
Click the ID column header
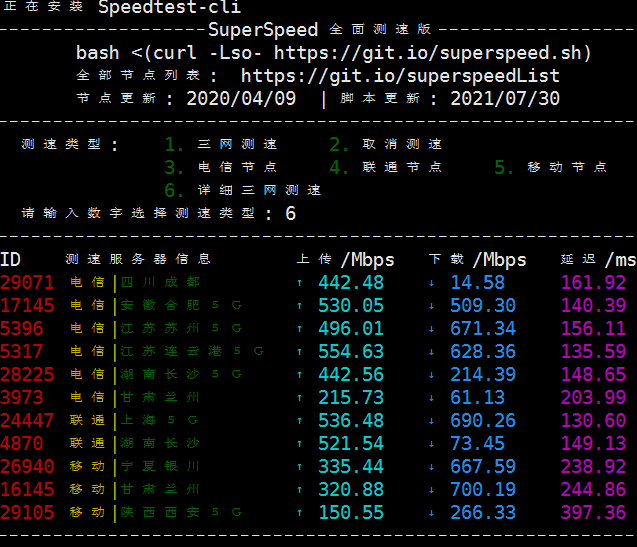click(x=11, y=259)
